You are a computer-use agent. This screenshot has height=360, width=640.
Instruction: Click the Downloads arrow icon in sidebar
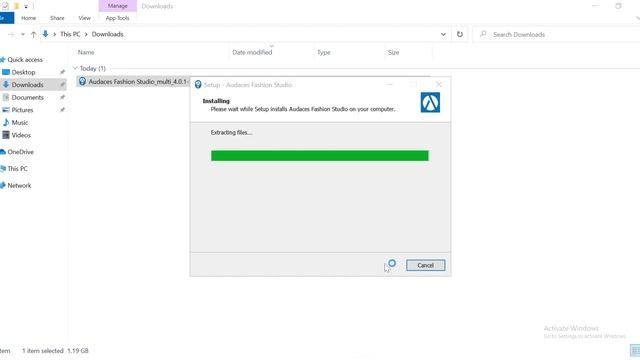coord(6,85)
